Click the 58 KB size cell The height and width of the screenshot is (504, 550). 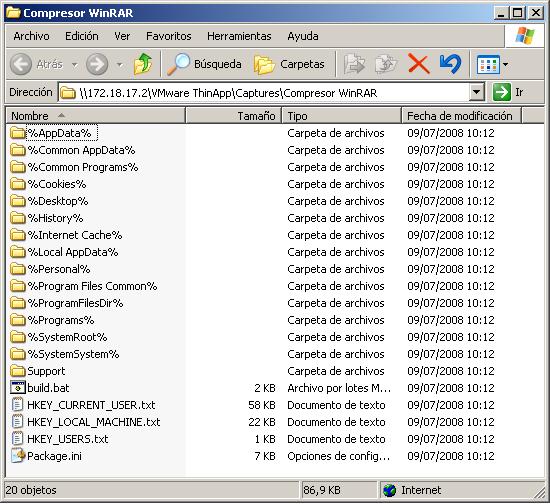point(262,405)
